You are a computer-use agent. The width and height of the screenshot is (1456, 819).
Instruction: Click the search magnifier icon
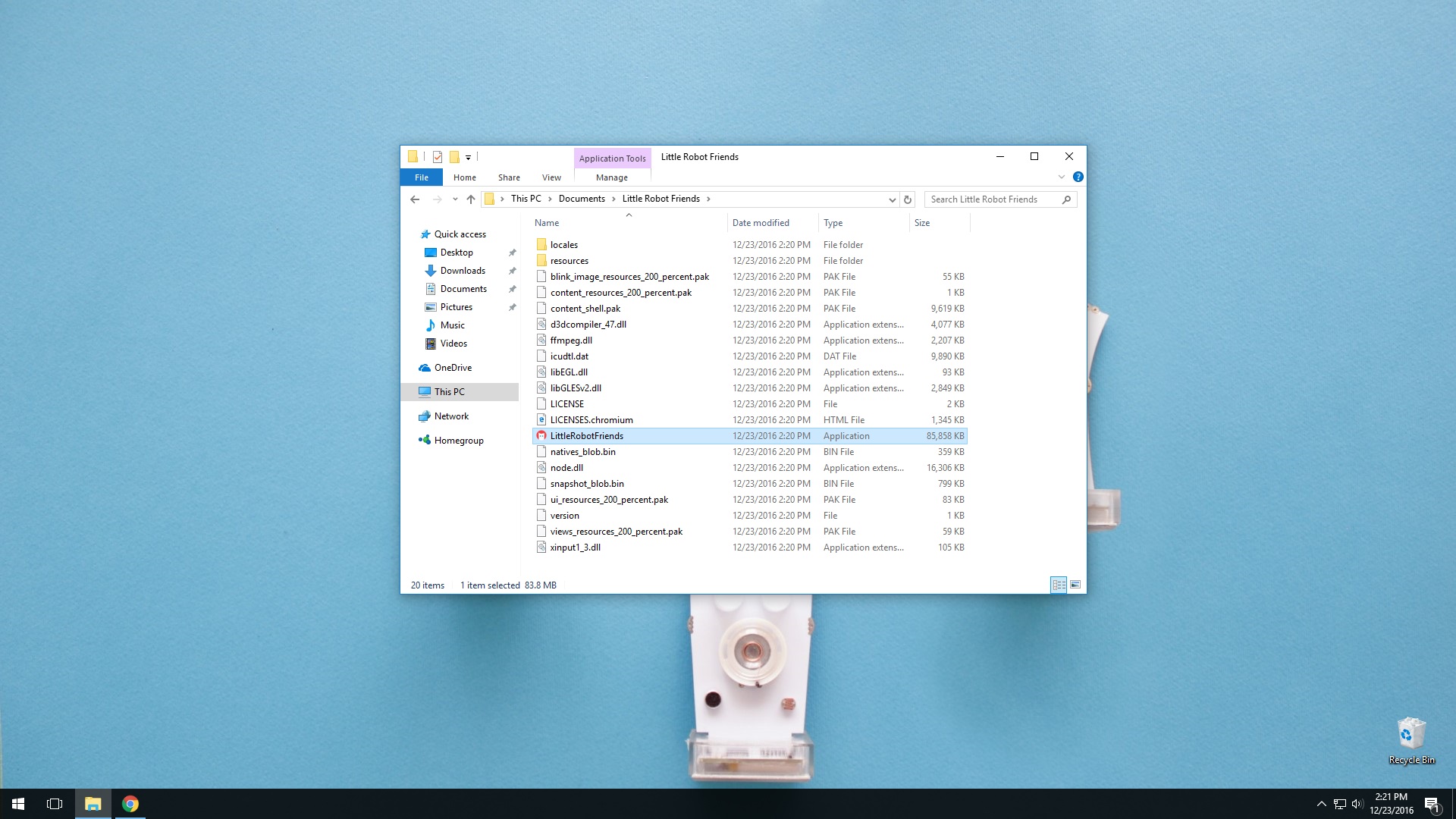[x=1067, y=199]
